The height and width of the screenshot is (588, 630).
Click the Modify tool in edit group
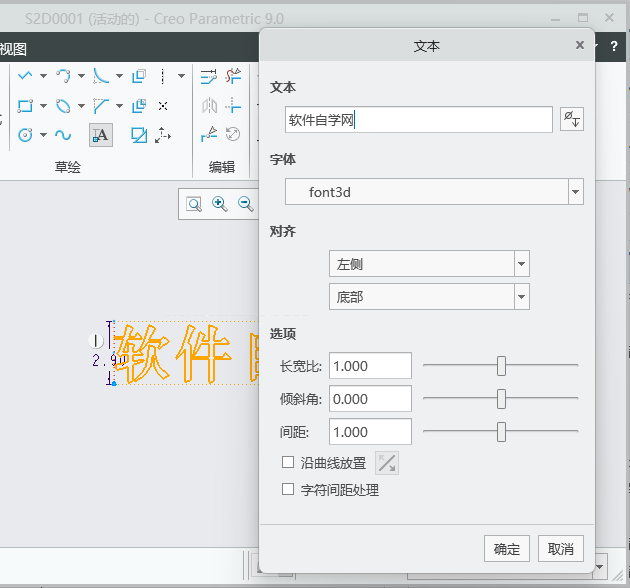209,76
